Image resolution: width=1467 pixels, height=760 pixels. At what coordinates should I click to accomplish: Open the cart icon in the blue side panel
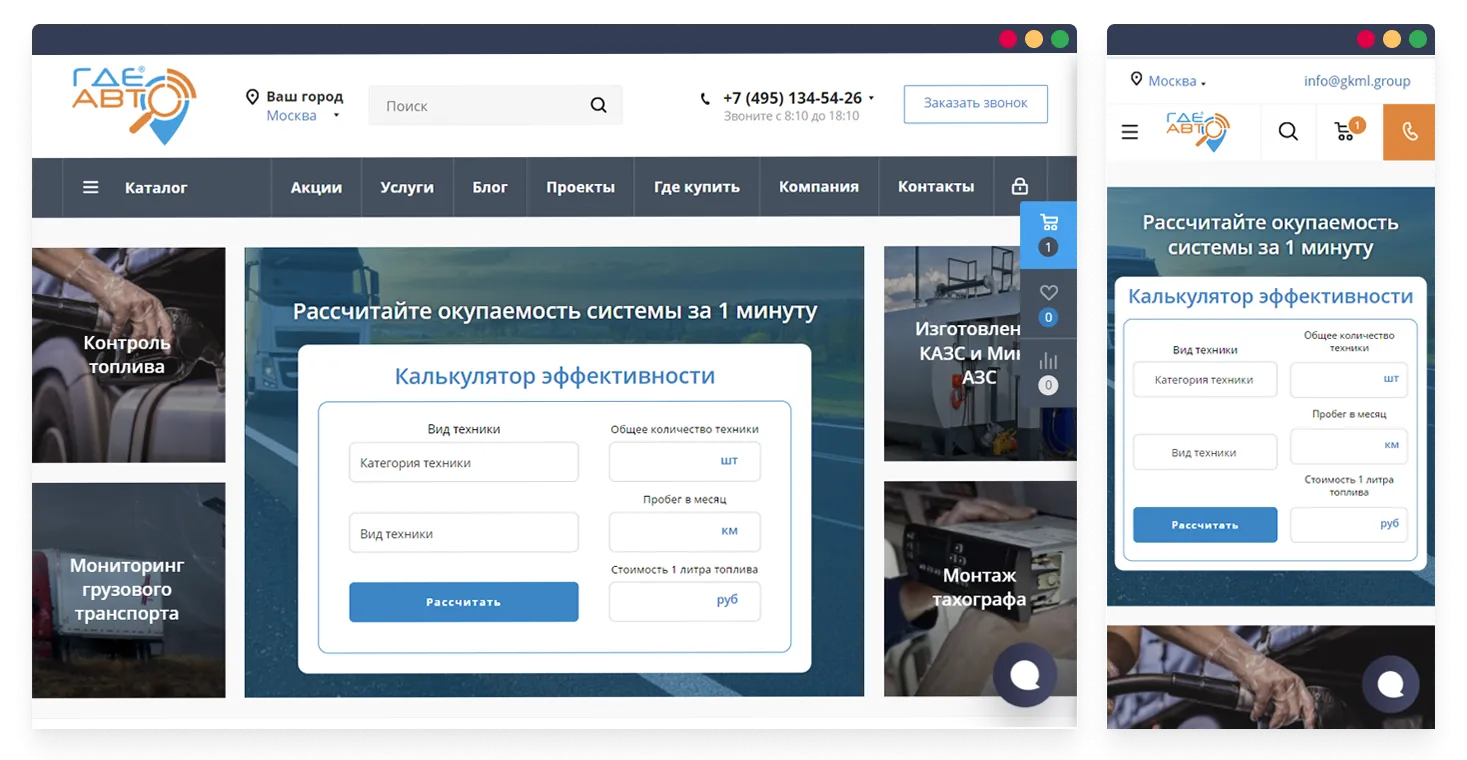1048,223
